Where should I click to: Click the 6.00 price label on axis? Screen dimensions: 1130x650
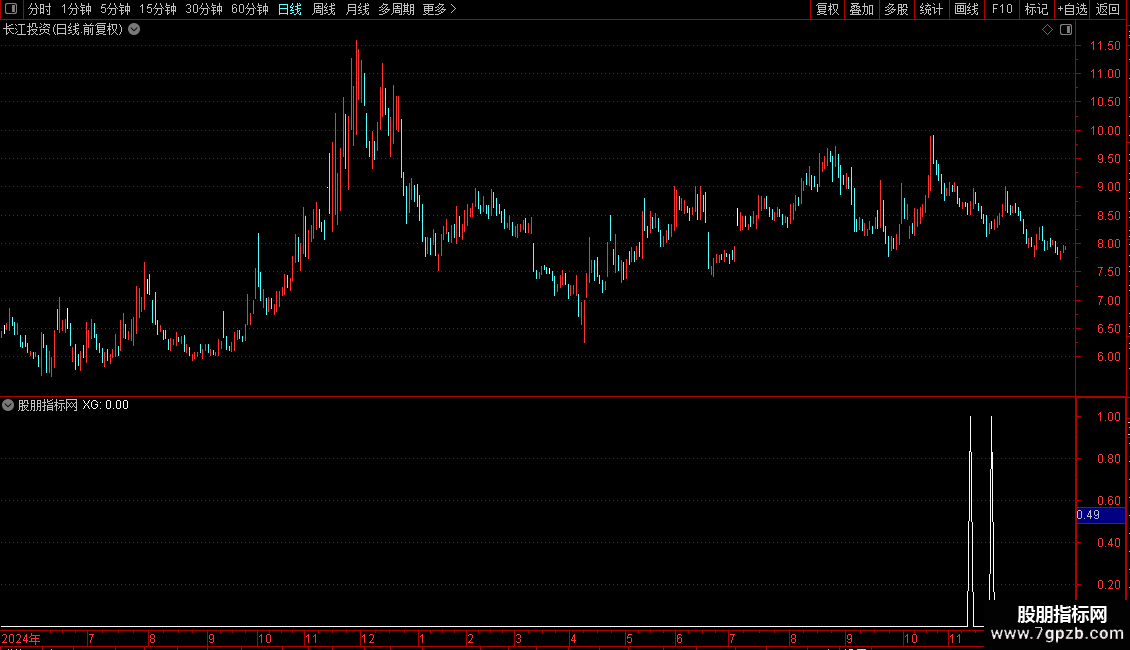tap(1108, 357)
